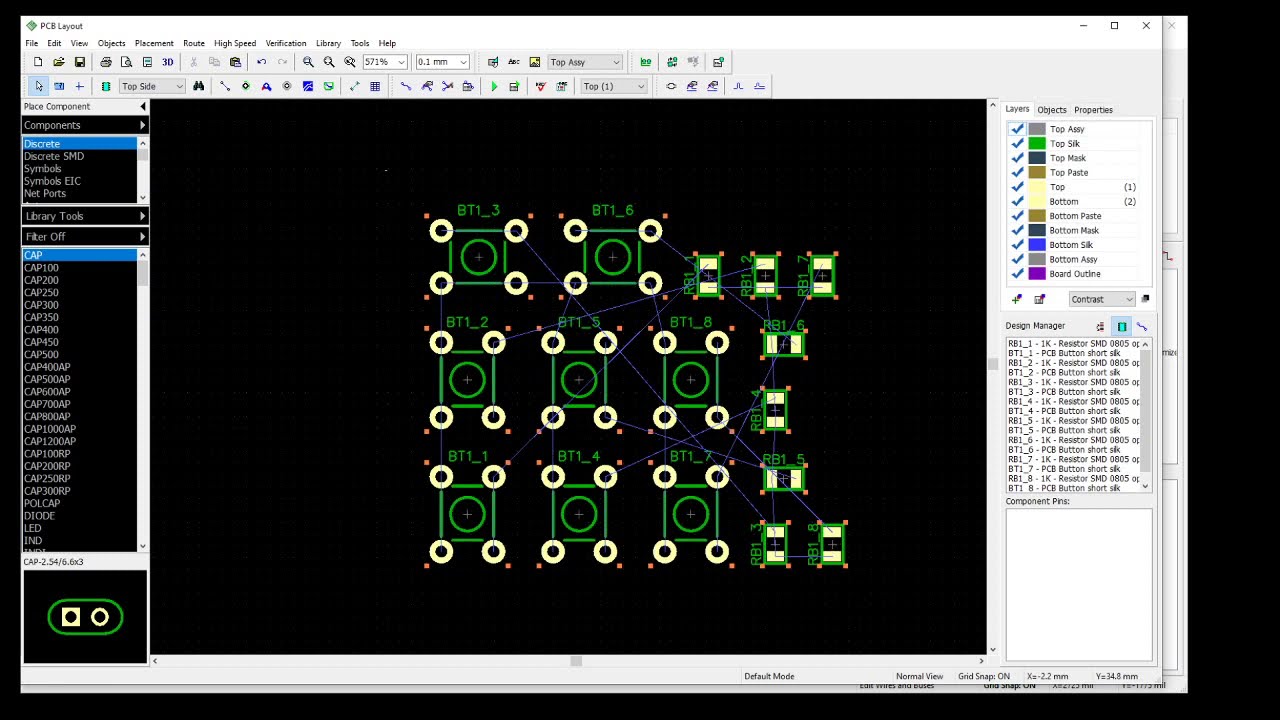Select the default arrow pointer tool
1280x720 pixels.
pos(38,86)
